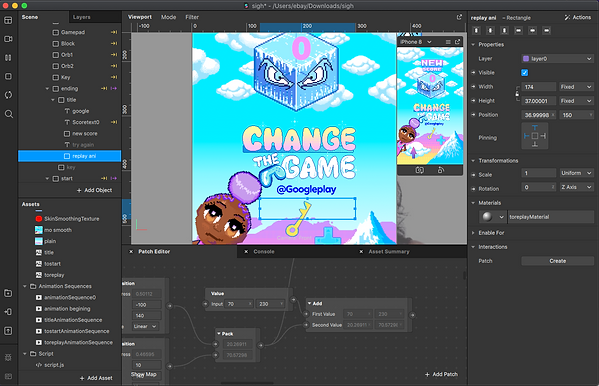The width and height of the screenshot is (599, 386).
Task: Toggle the left pinning marker
Action: (x=527, y=136)
